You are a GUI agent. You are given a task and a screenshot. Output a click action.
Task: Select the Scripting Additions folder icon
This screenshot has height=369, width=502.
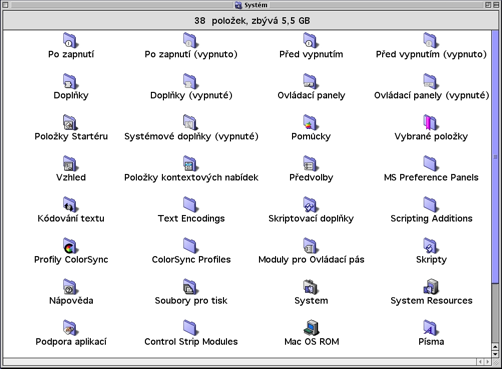[x=431, y=205]
